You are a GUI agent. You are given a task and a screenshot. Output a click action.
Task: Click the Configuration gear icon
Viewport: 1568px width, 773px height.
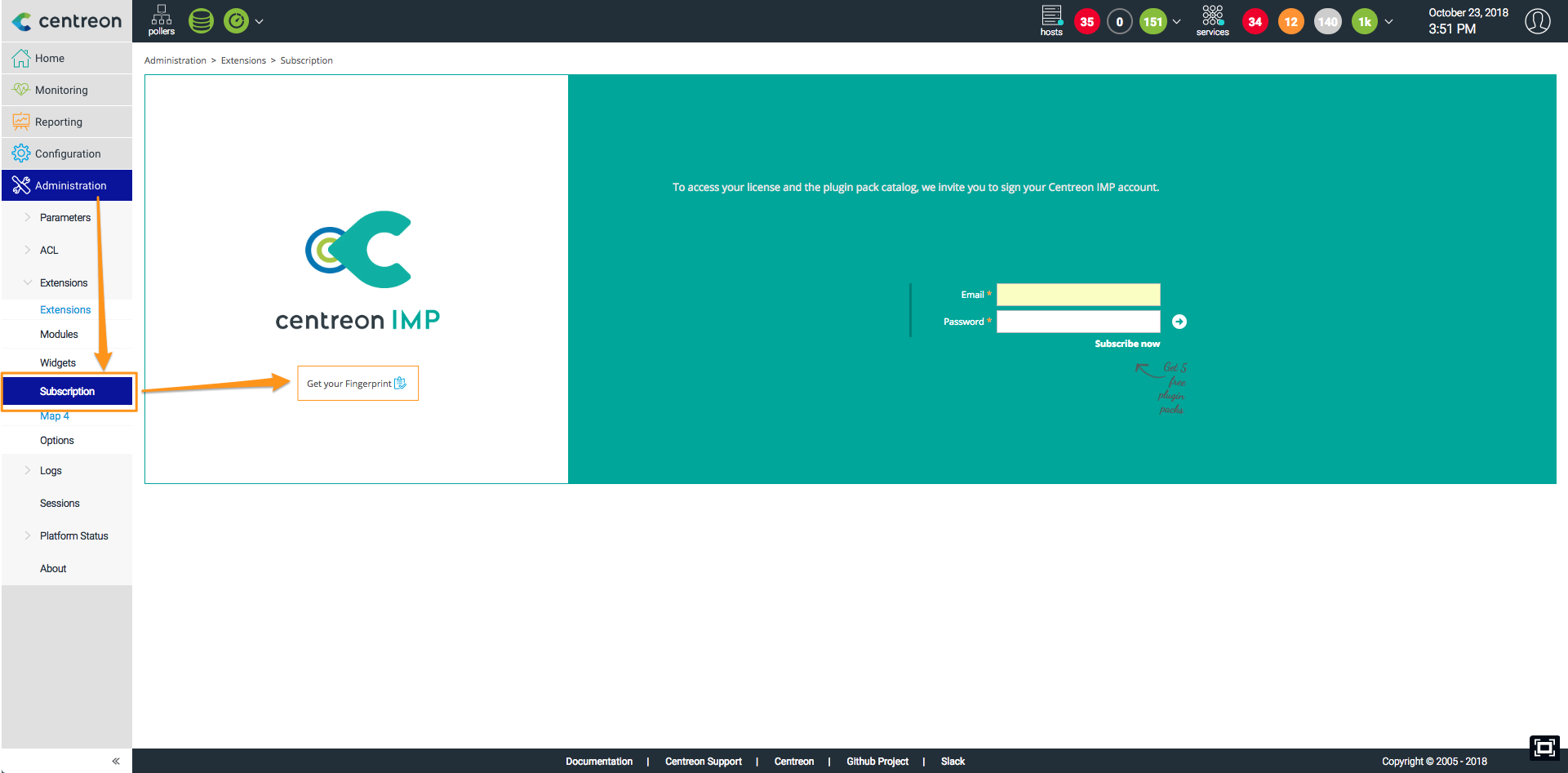21,153
